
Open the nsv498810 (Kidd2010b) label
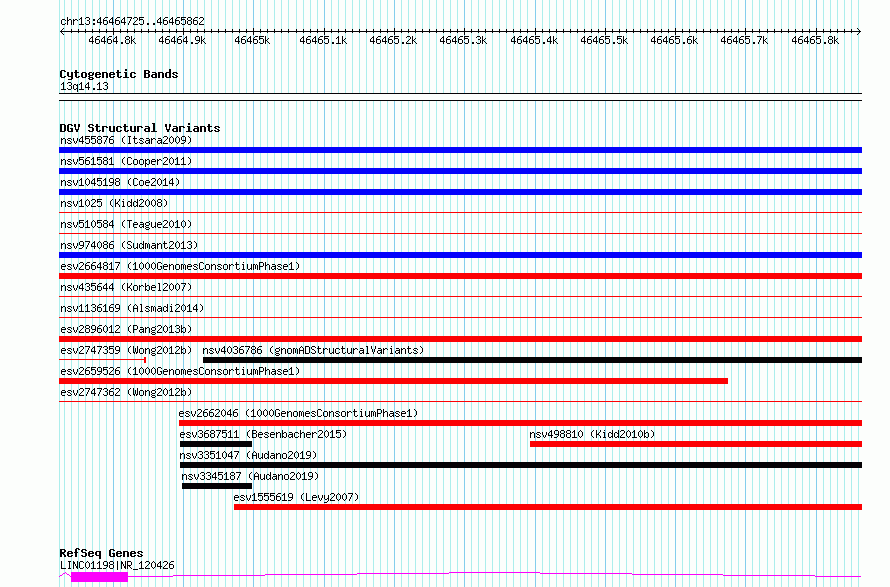[x=592, y=434]
